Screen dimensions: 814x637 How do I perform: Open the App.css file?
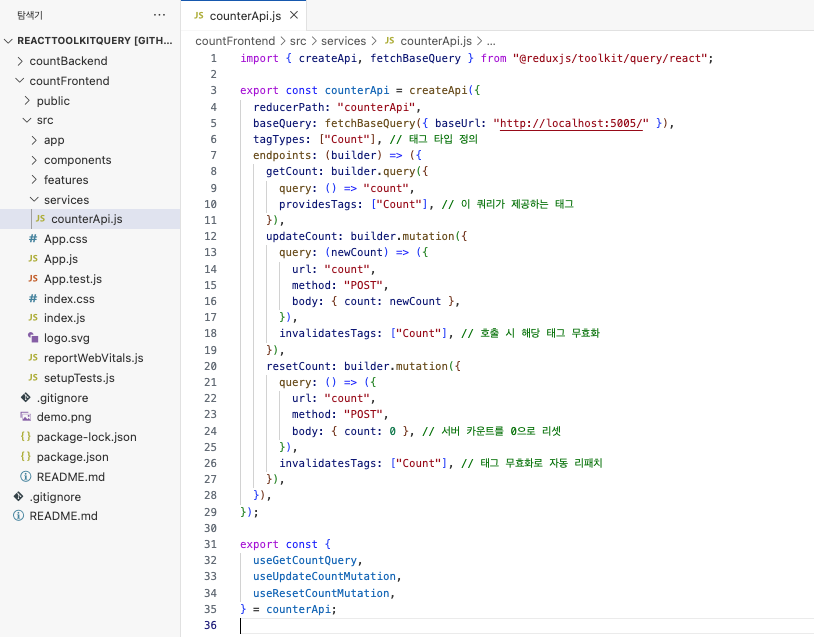[65, 239]
